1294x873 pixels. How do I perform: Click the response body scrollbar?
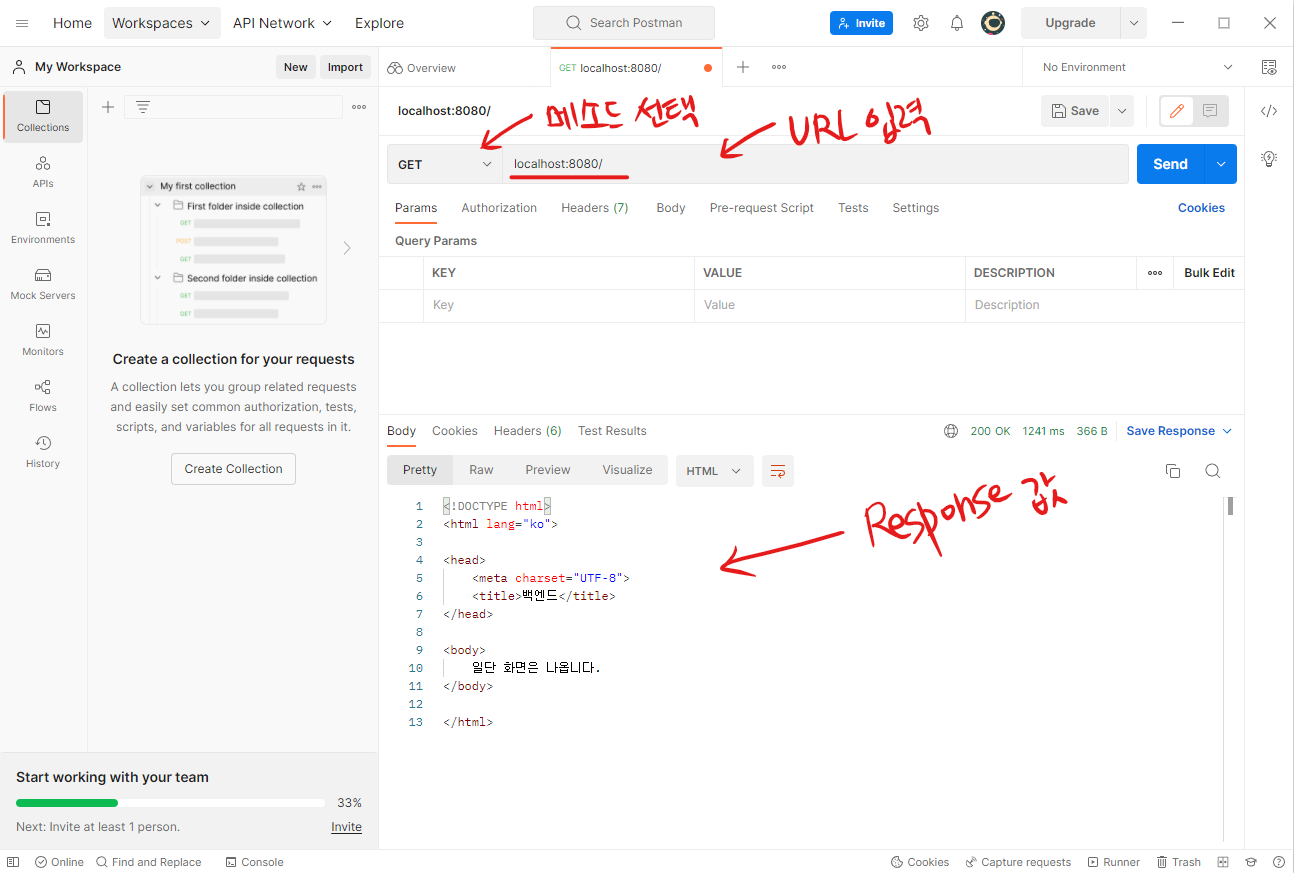coord(1230,505)
